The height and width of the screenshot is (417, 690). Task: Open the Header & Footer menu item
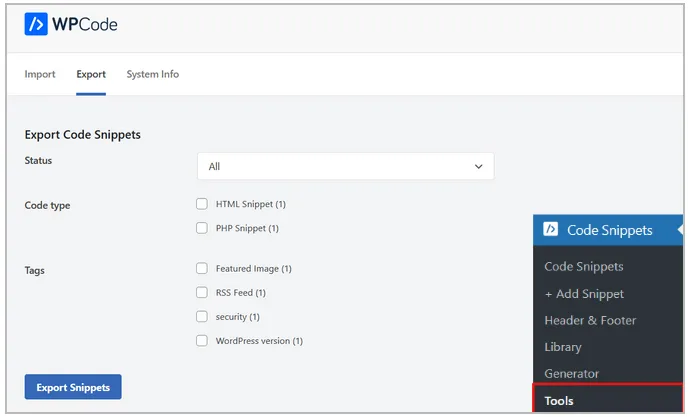click(x=590, y=320)
